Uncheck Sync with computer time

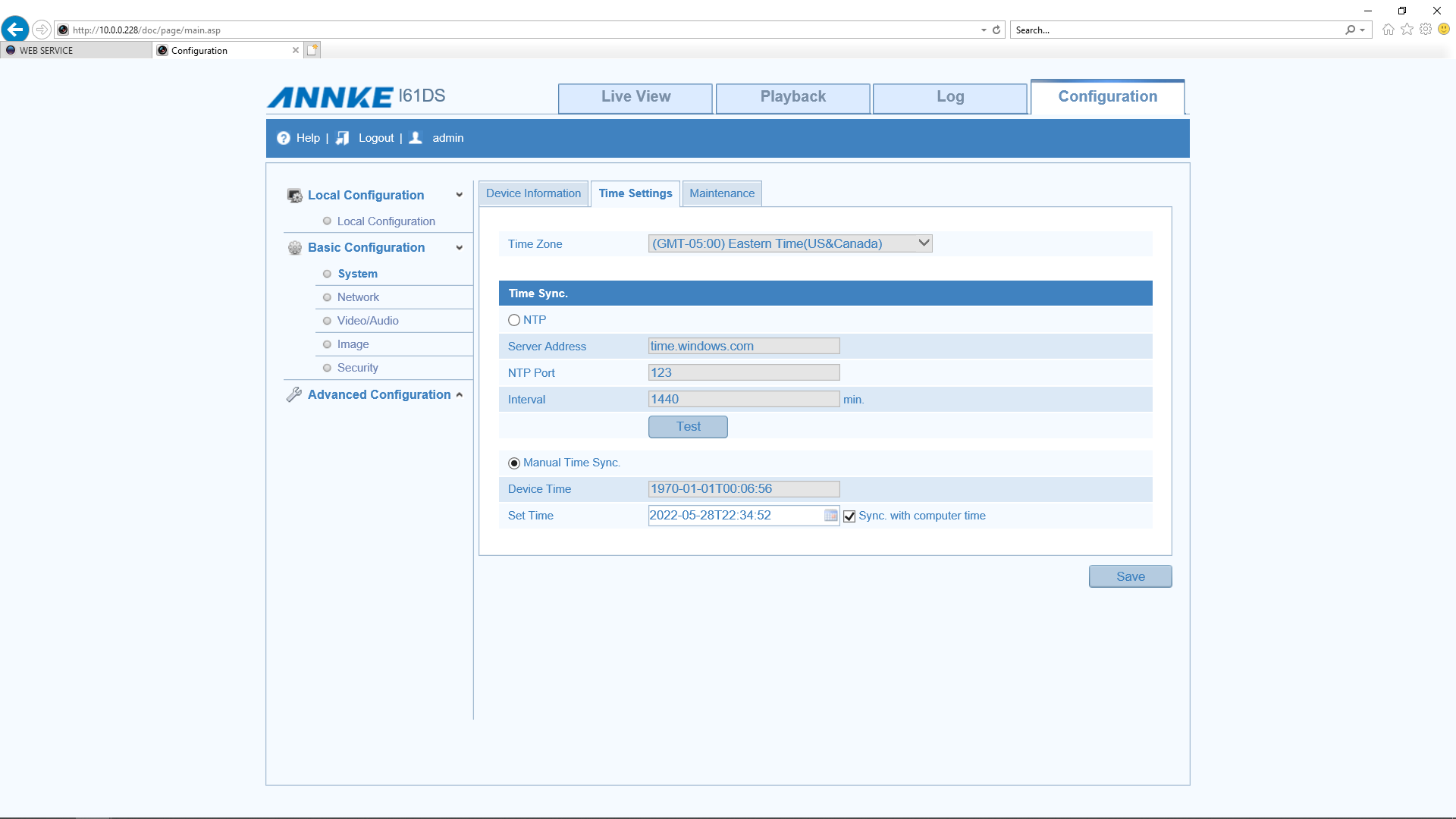[x=849, y=516]
